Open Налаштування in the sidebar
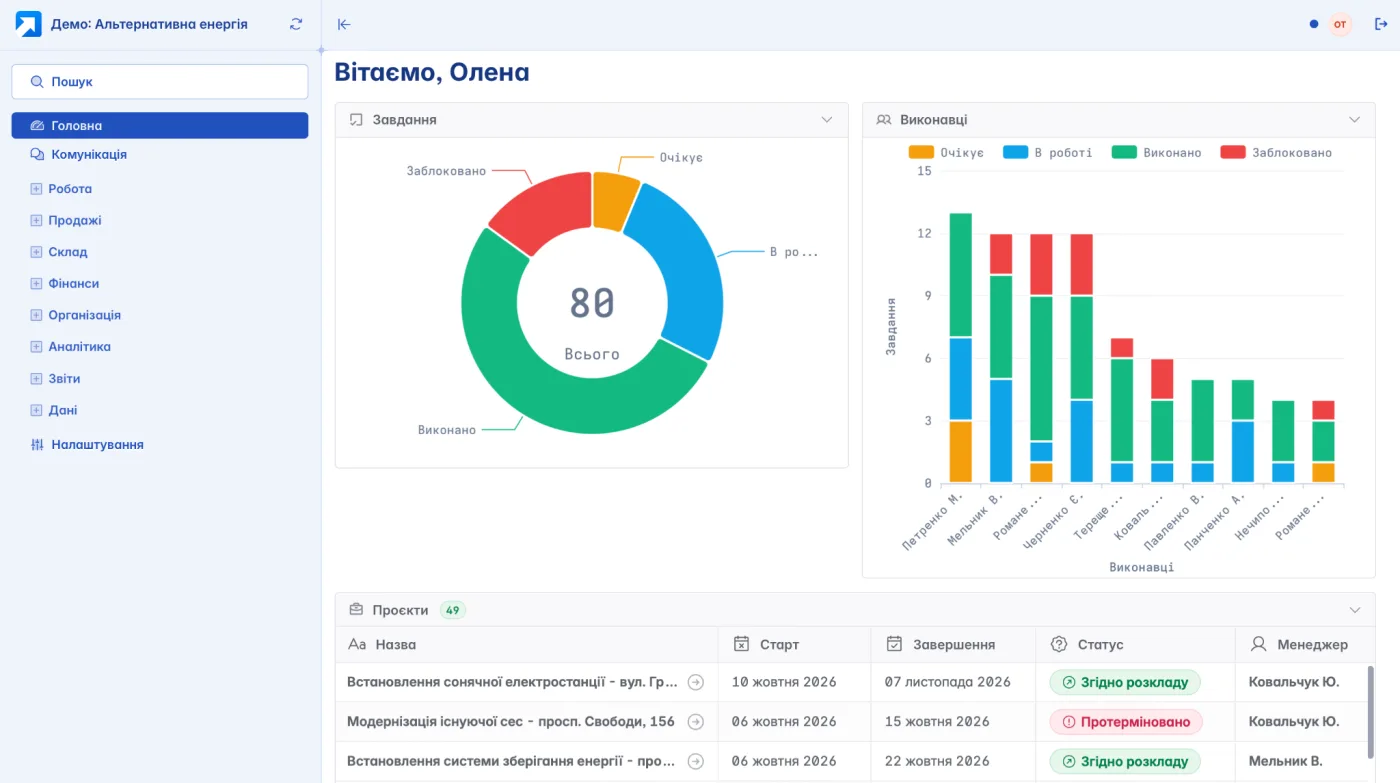The image size is (1400, 783). (160, 445)
